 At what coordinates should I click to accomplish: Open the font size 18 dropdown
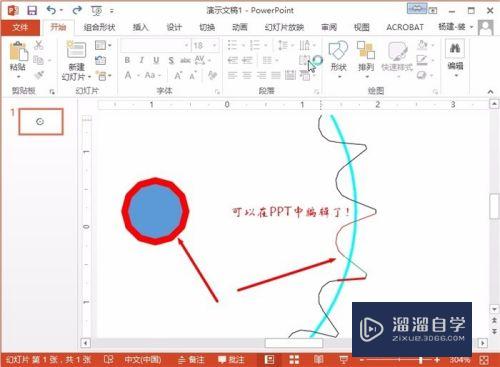click(215, 45)
